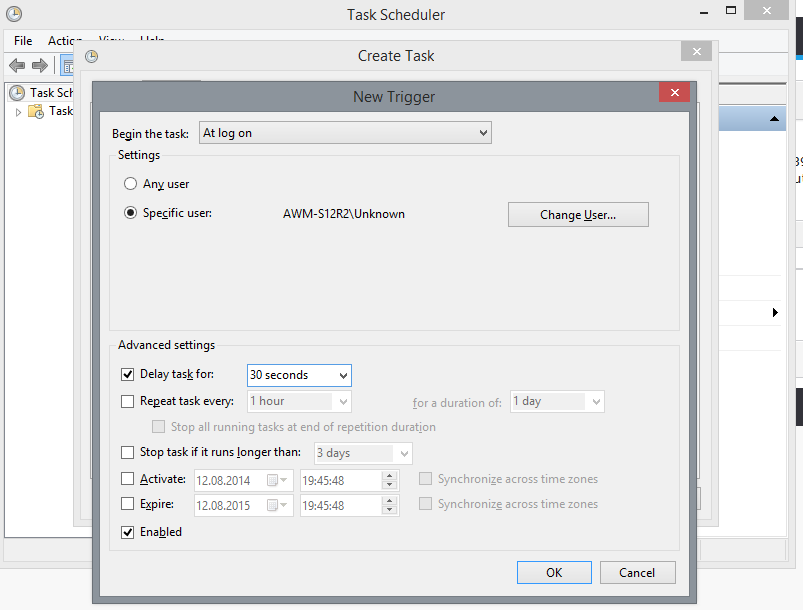The image size is (803, 610).
Task: Check Stop task if it runs longer than
Action: [127, 453]
